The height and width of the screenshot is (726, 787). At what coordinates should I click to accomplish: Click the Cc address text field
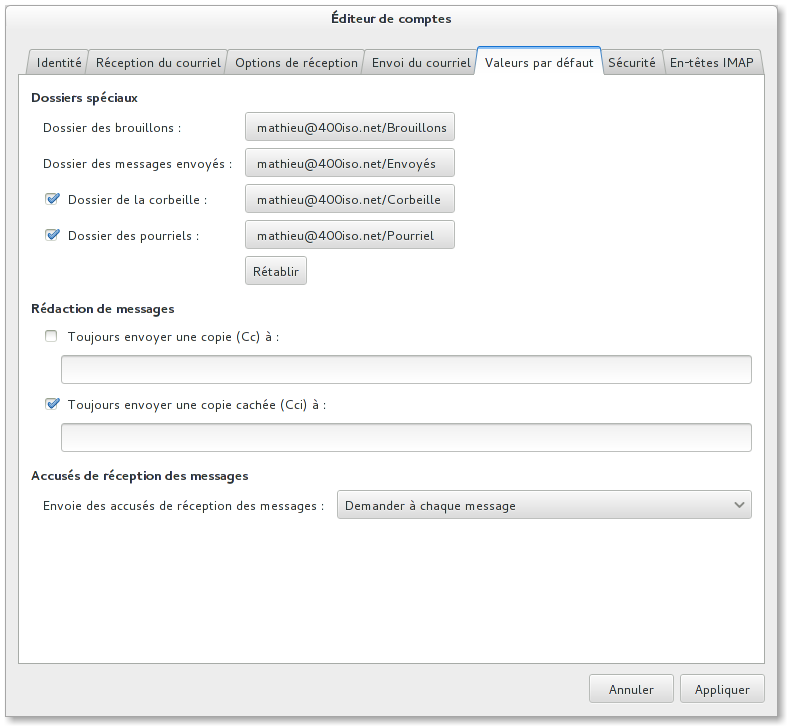[406, 369]
